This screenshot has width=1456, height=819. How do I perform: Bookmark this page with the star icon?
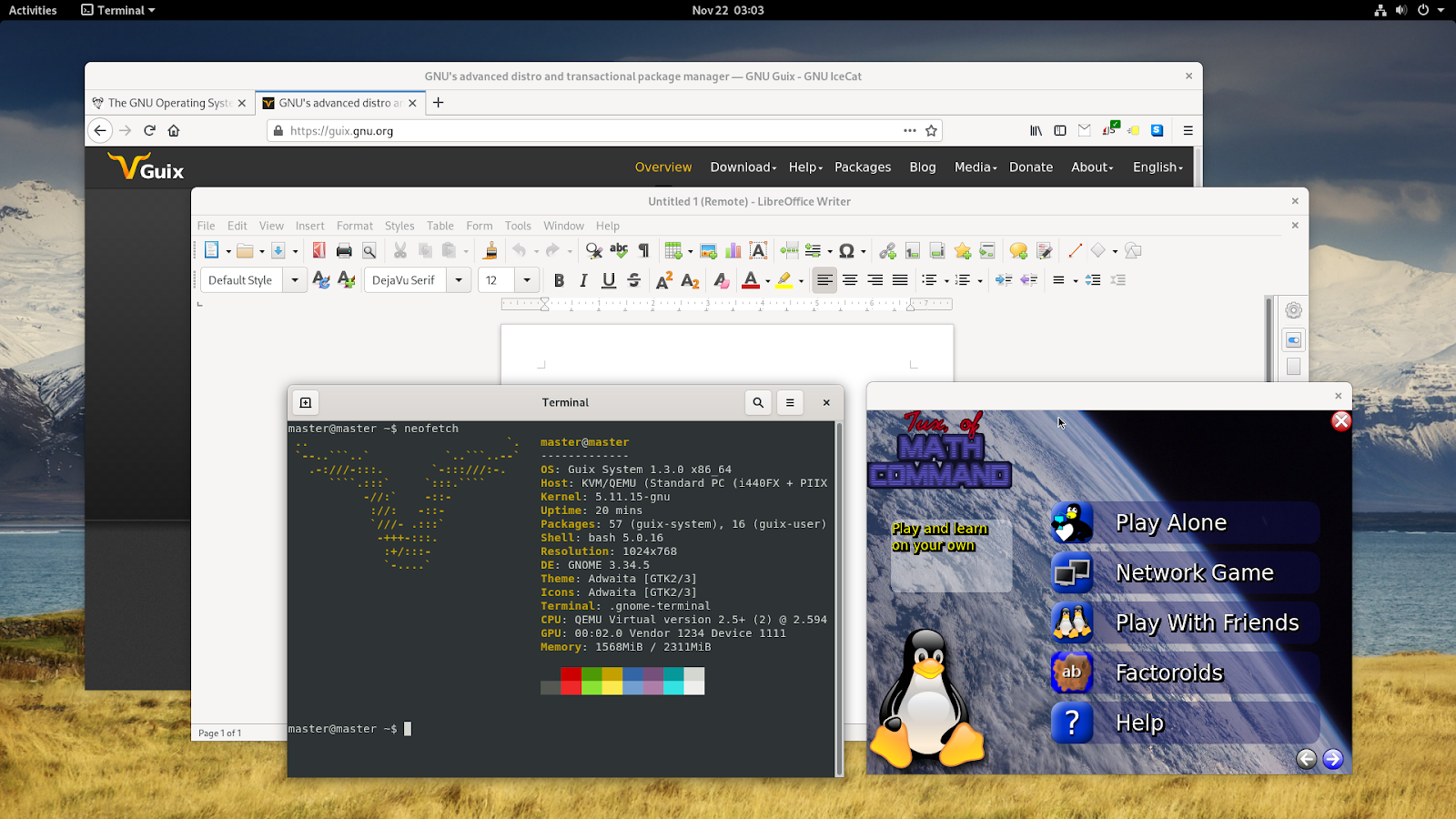[931, 131]
